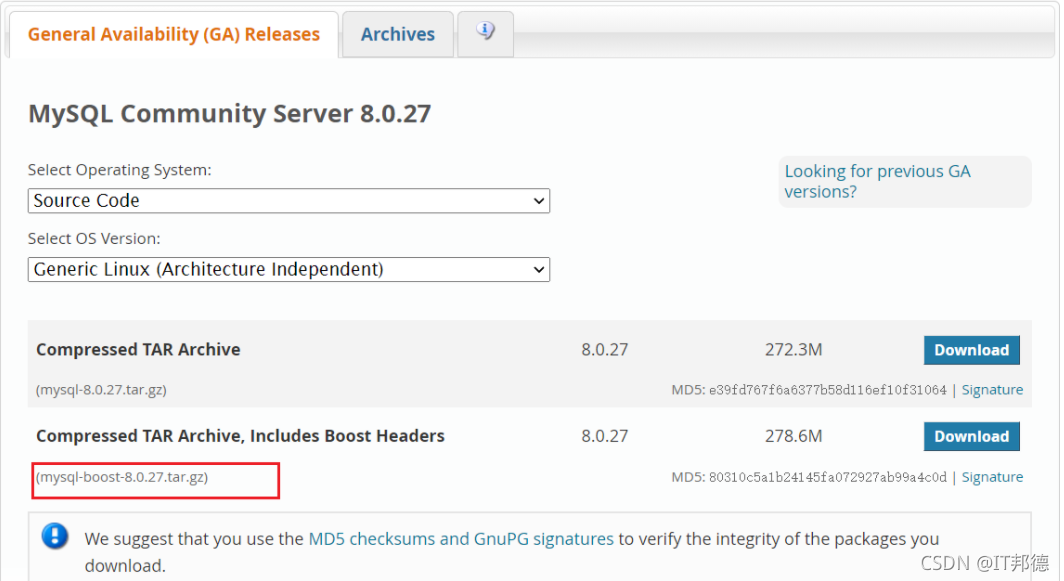
Task: Open Signature link for mysql-8.0.27.tar.gz
Action: tap(992, 390)
